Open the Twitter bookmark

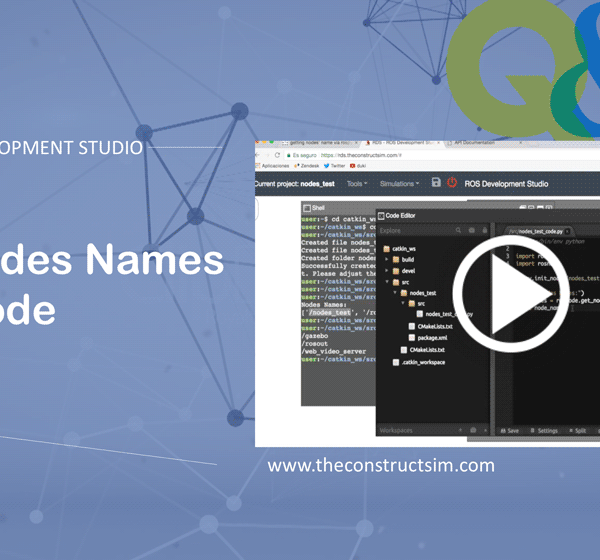pos(334,166)
